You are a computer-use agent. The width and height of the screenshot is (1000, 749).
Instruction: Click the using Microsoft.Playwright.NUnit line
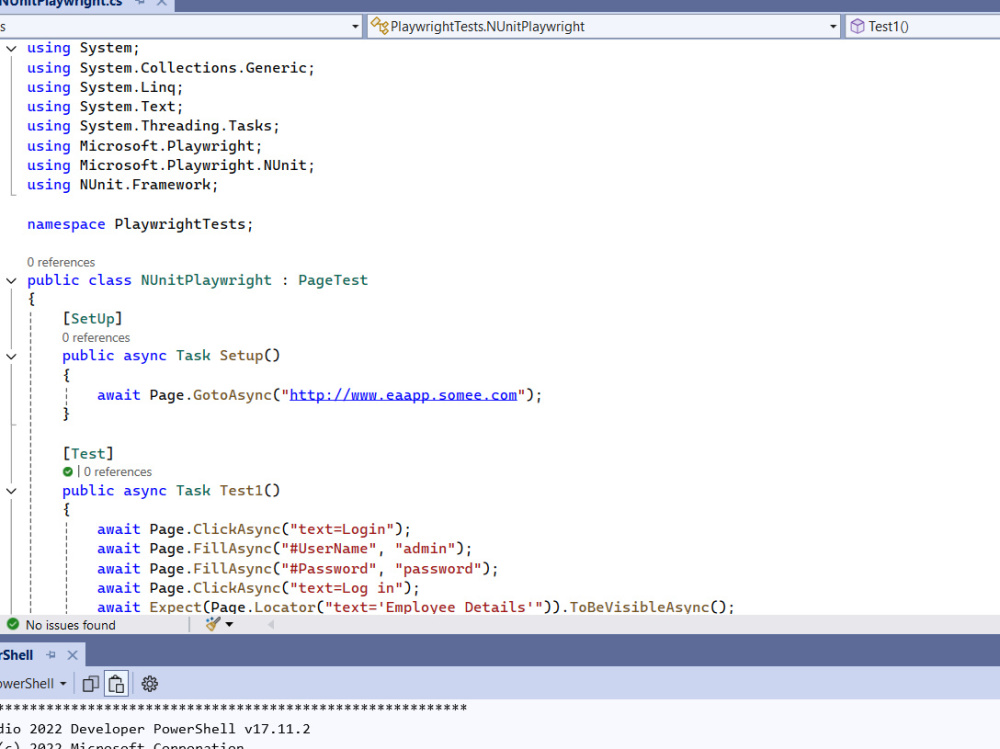[170, 165]
